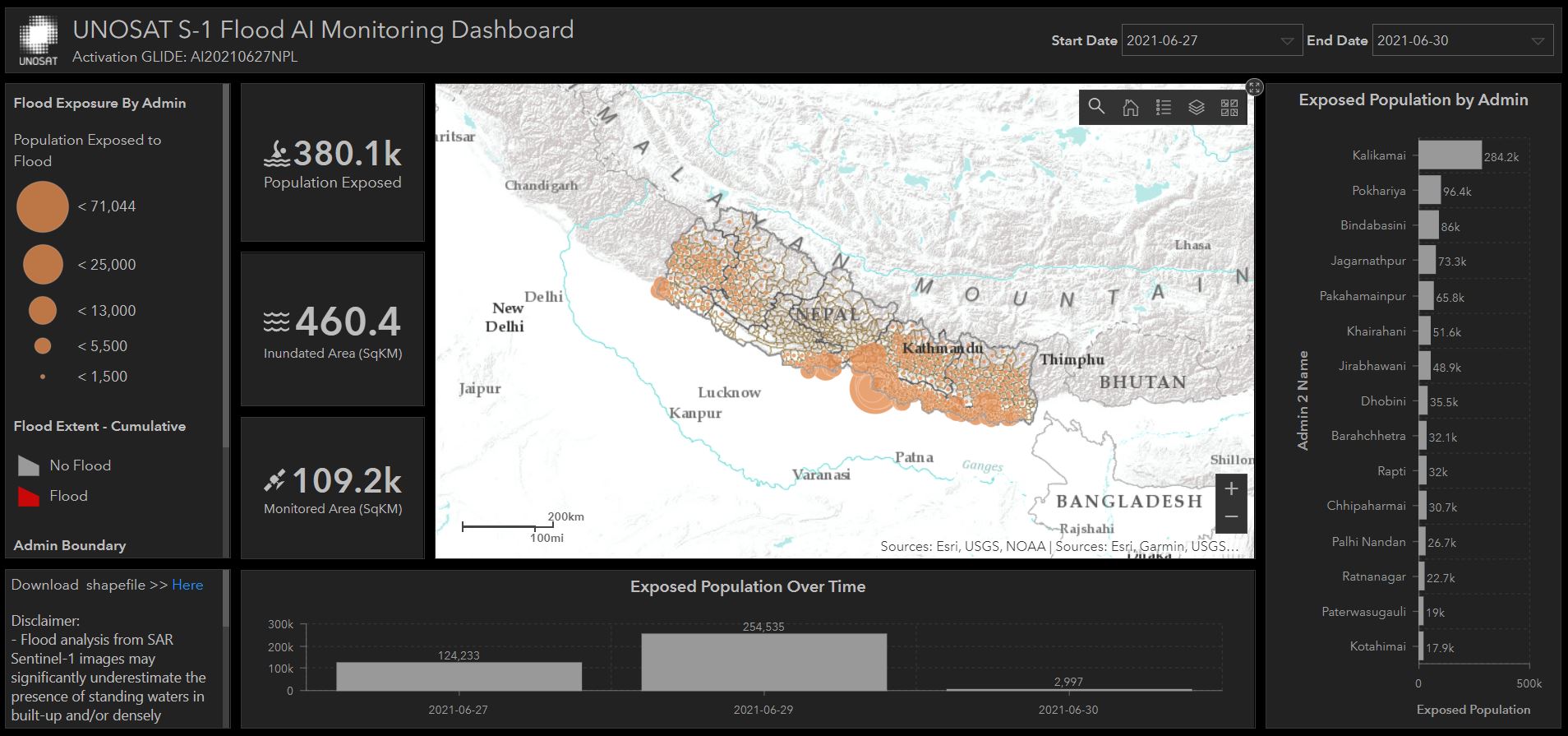Open the End Date dropdown
Image resolution: width=1568 pixels, height=736 pixels.
pyautogui.click(x=1462, y=41)
